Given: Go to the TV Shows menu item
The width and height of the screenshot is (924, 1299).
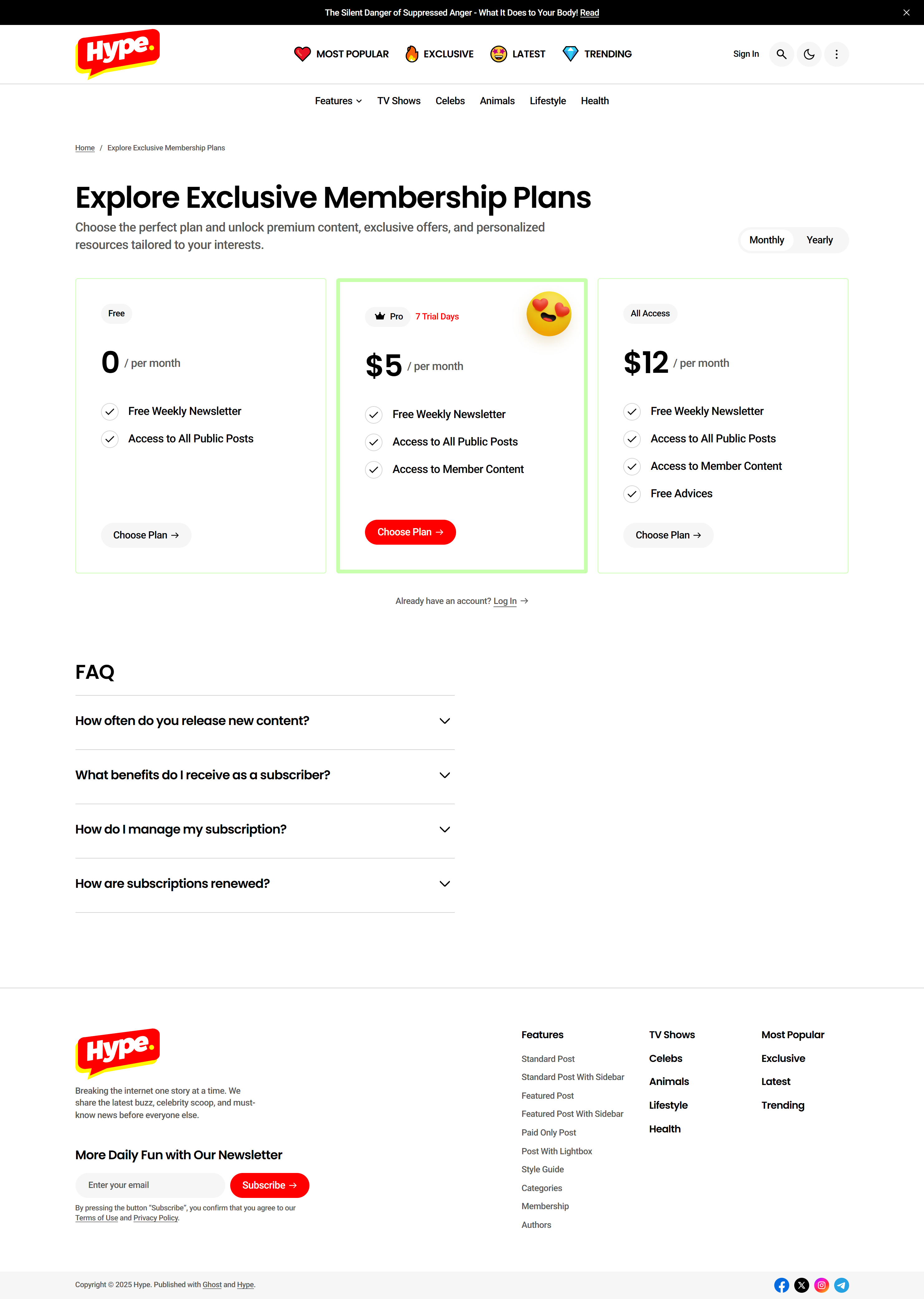Looking at the screenshot, I should point(398,101).
